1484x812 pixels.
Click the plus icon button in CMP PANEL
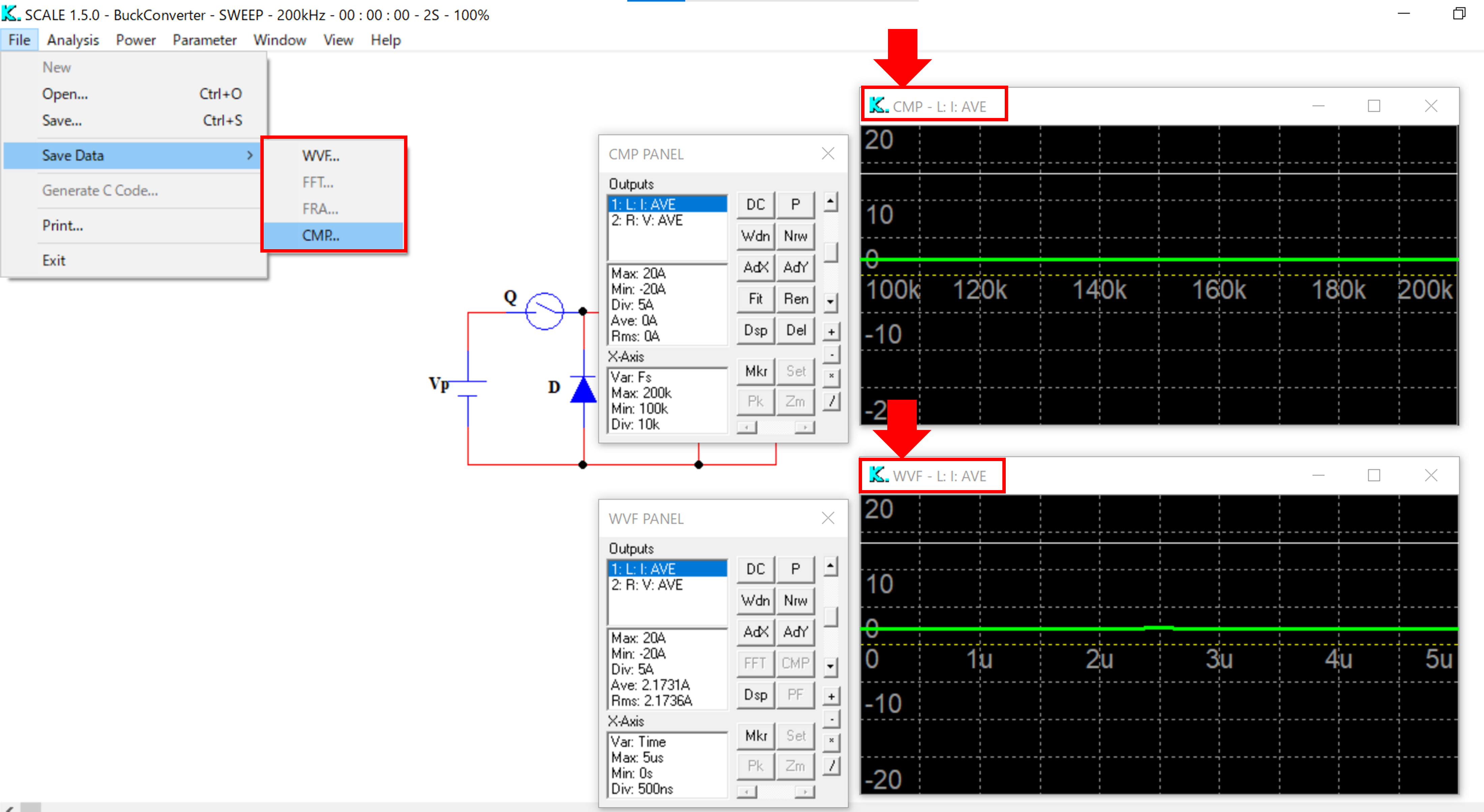pyautogui.click(x=831, y=332)
